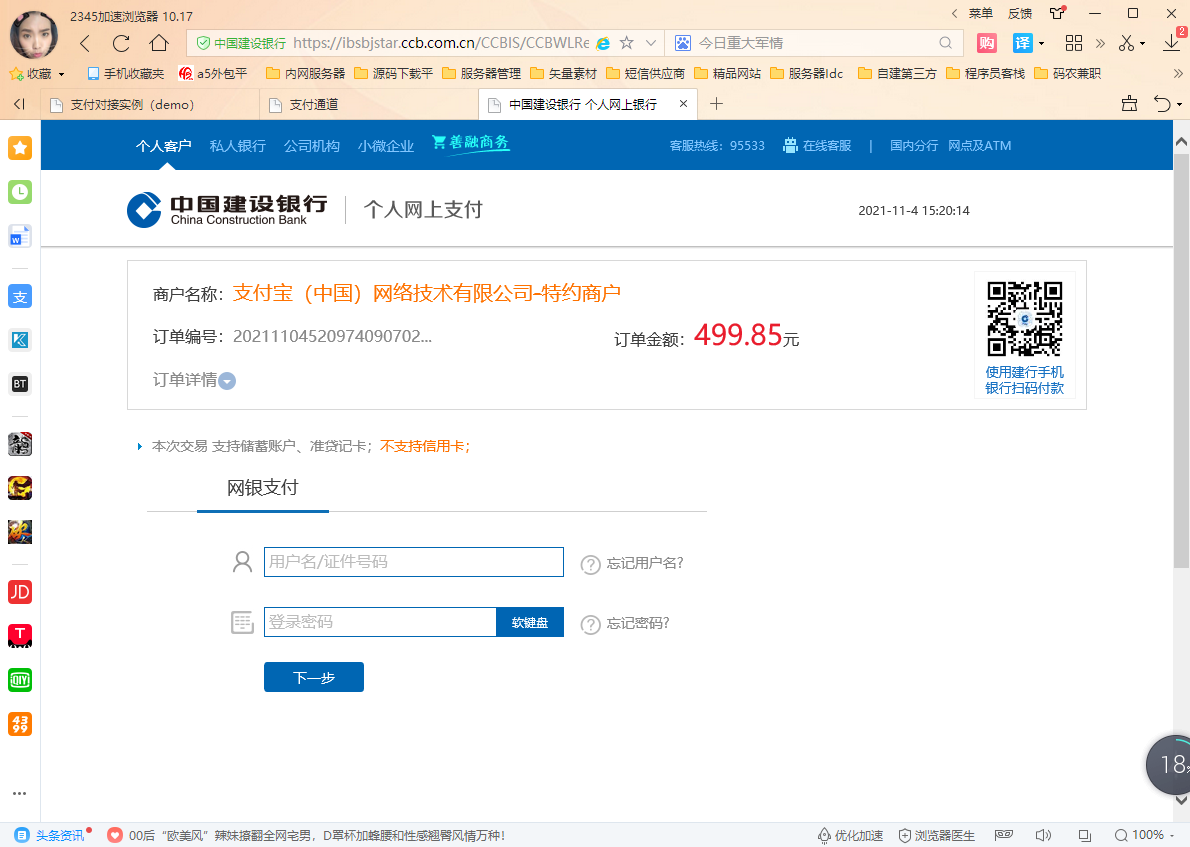This screenshot has height=847, width=1190.
Task: Open sidebar JD icon
Action: 20,592
